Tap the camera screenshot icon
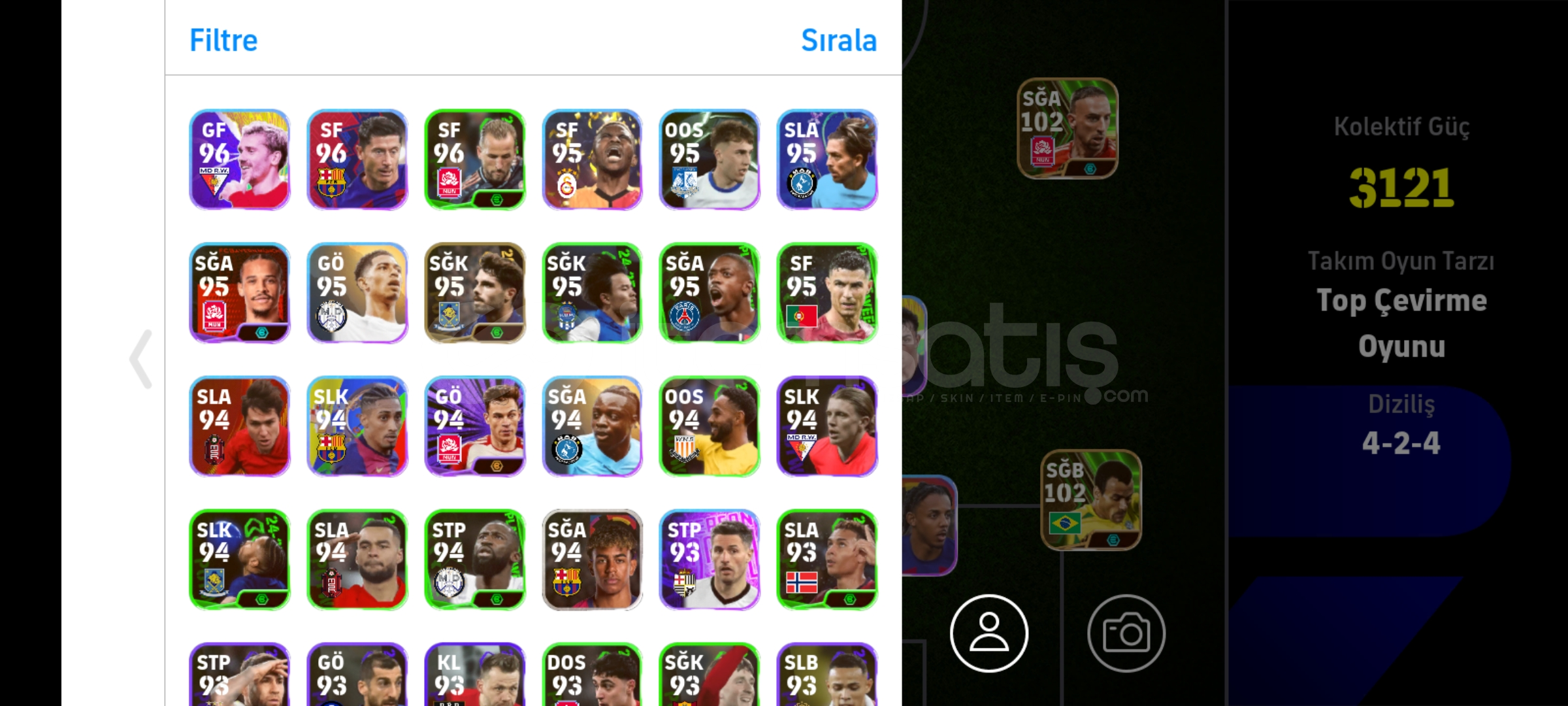This screenshot has height=706, width=1568. [x=1126, y=633]
